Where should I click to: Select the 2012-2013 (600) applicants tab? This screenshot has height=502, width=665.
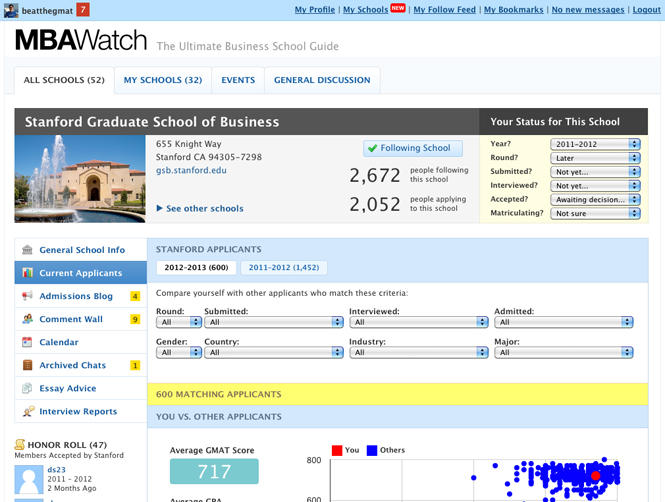point(196,268)
